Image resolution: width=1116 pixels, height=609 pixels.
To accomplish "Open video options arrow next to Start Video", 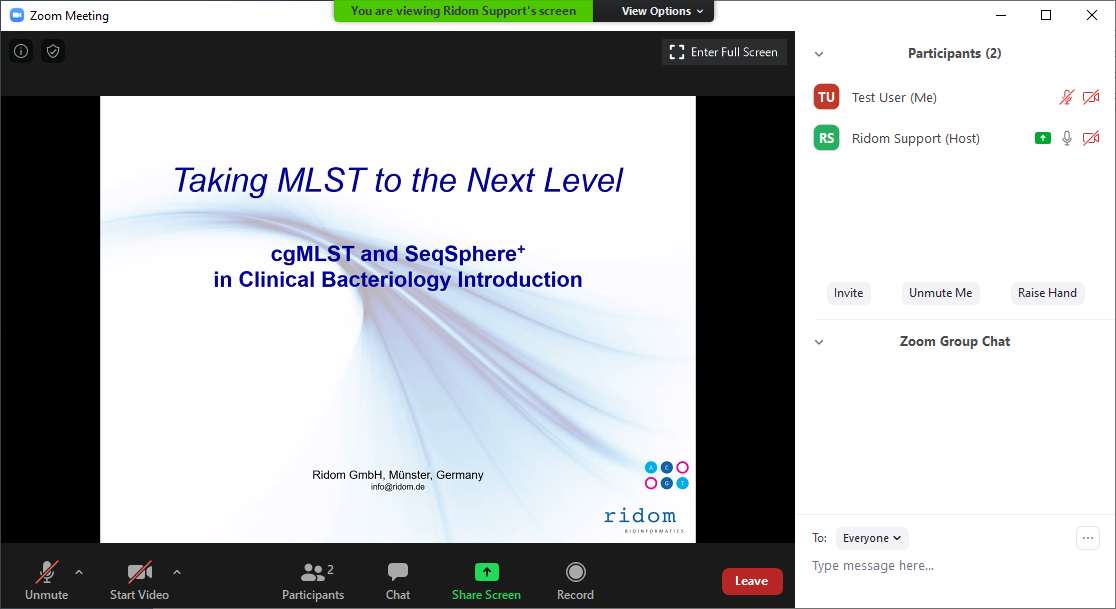I will click(x=177, y=572).
